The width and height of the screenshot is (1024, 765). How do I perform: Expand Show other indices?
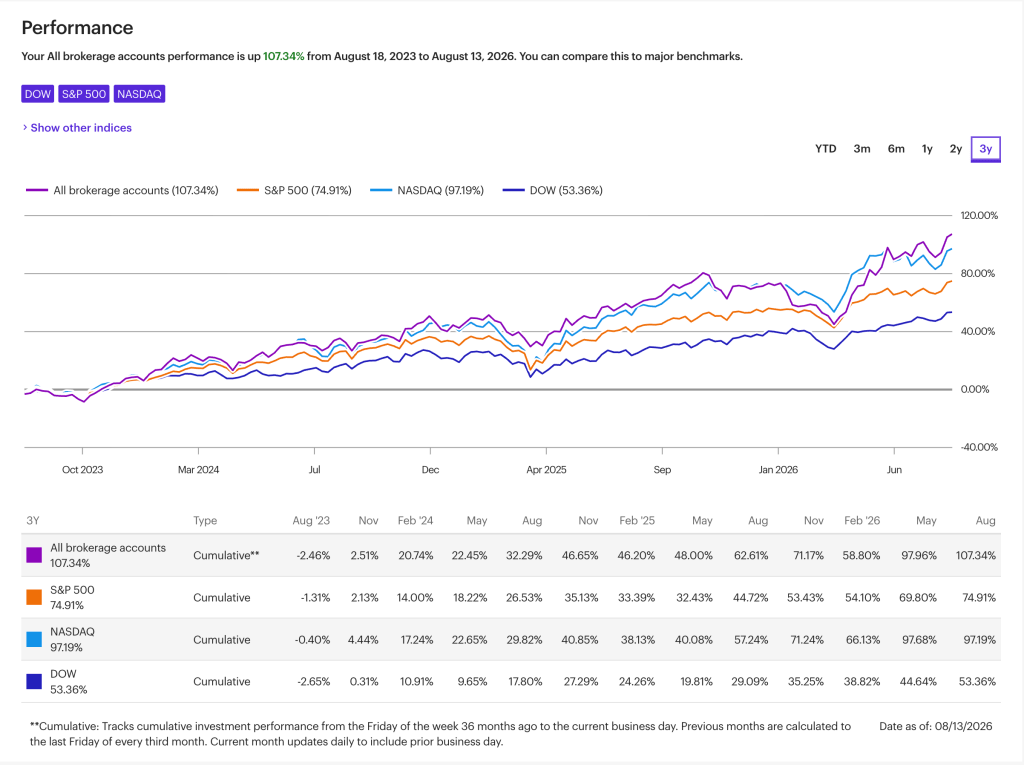81,128
